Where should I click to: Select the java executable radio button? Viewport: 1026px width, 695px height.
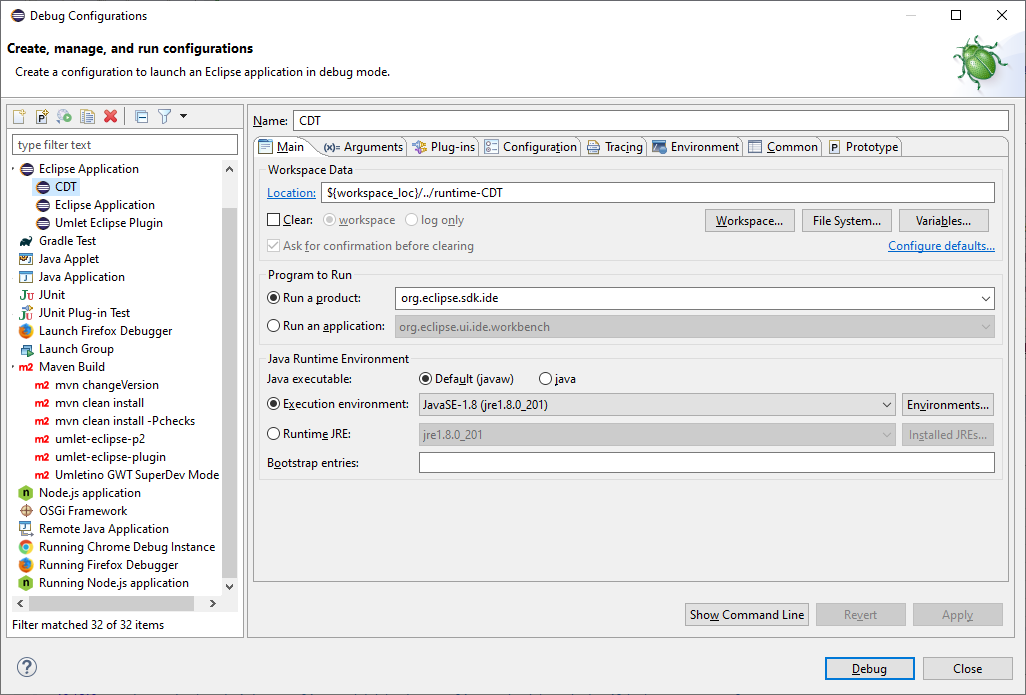tap(545, 379)
